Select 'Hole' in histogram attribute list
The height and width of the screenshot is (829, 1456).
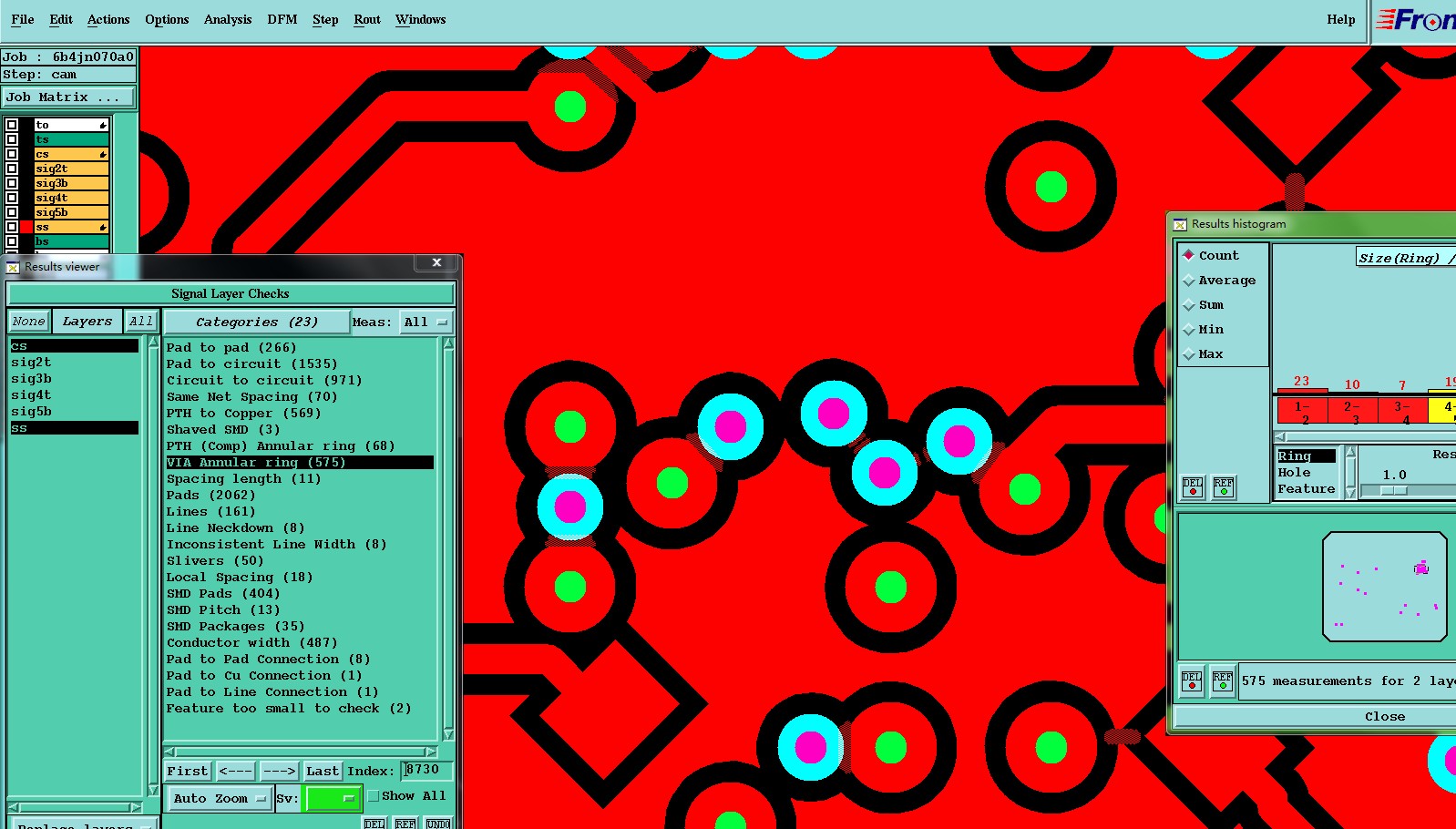pos(1294,473)
